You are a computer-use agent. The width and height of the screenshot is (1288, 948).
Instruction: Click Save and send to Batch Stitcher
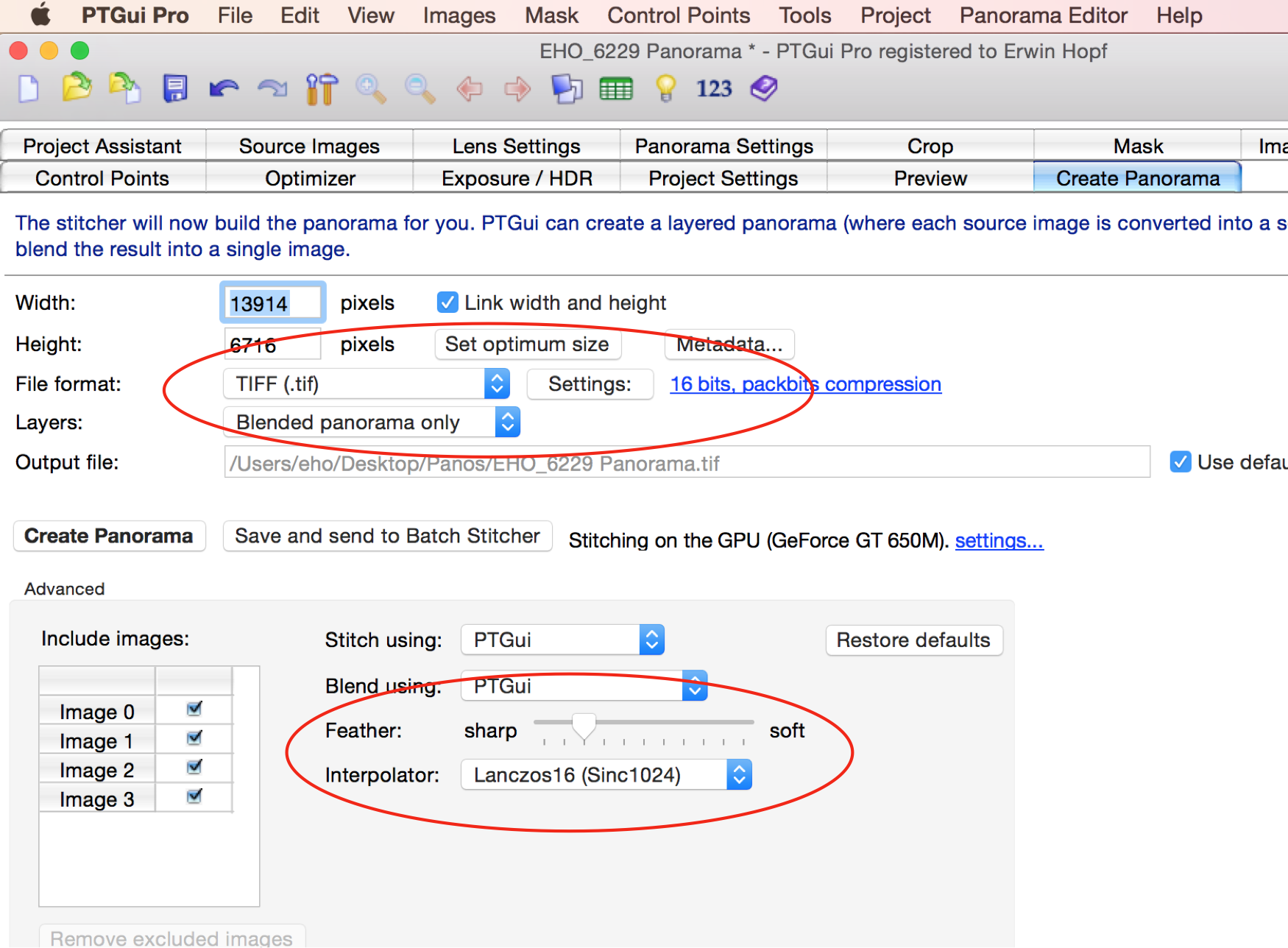pos(388,536)
